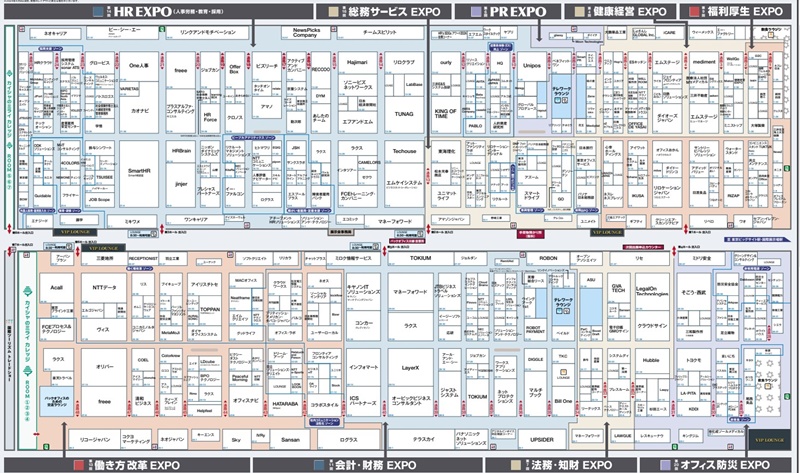Click the NTTデータ booth

(104, 288)
